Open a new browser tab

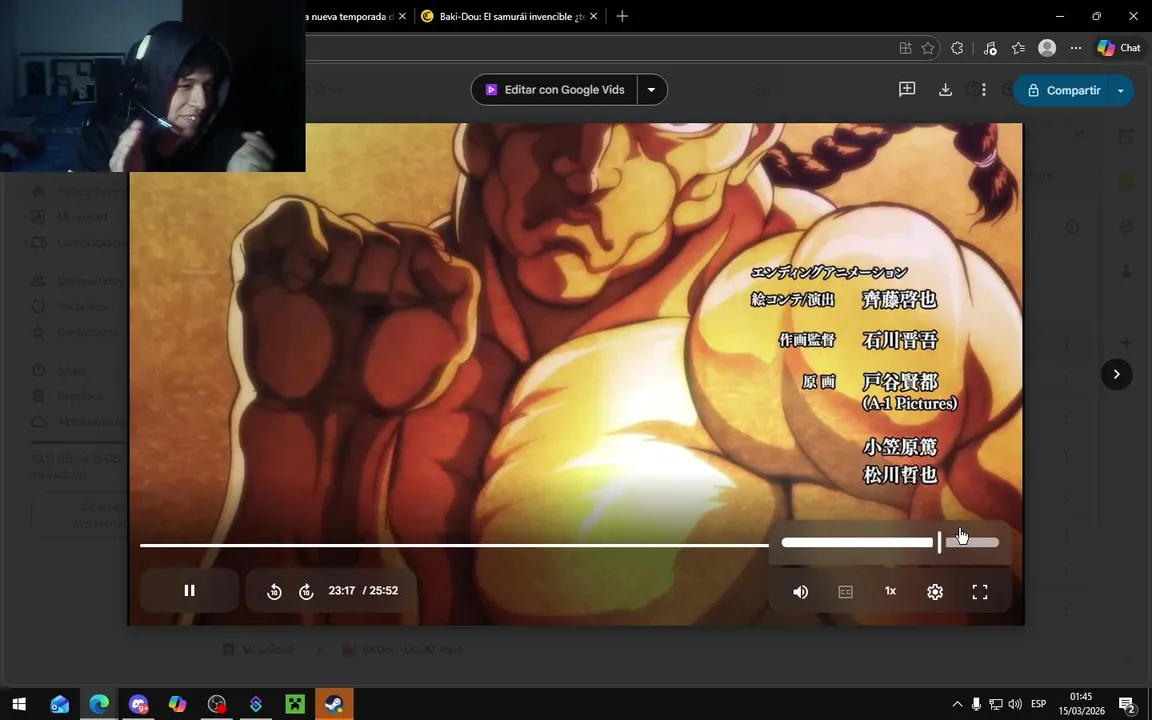click(622, 16)
